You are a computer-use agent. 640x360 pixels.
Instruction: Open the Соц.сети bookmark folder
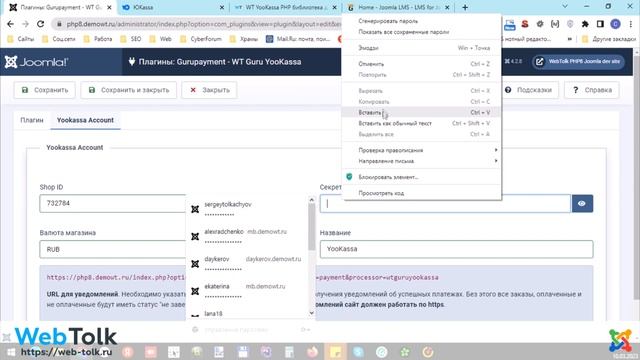coord(59,39)
